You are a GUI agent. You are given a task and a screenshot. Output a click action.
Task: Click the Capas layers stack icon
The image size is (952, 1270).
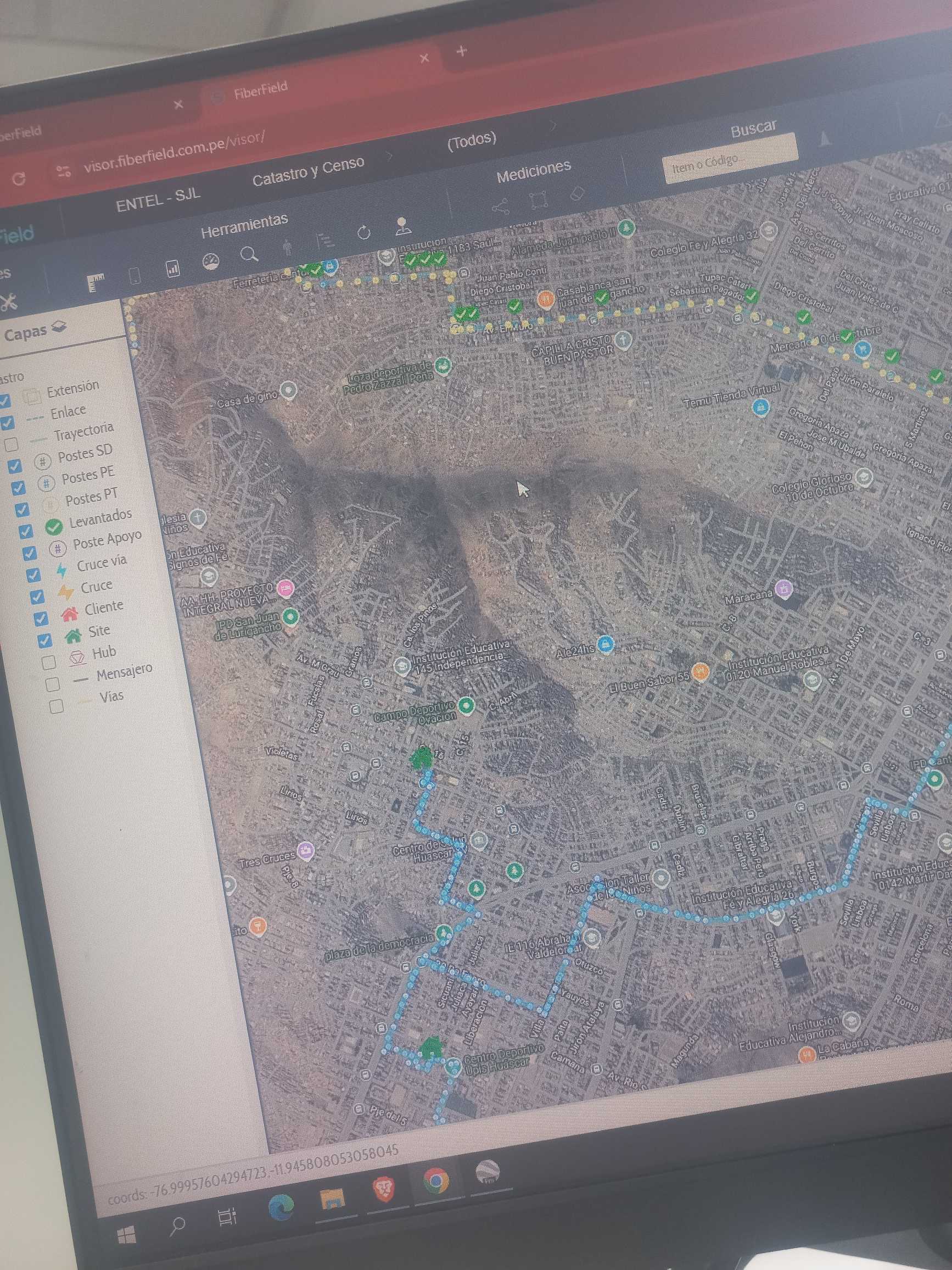59,328
